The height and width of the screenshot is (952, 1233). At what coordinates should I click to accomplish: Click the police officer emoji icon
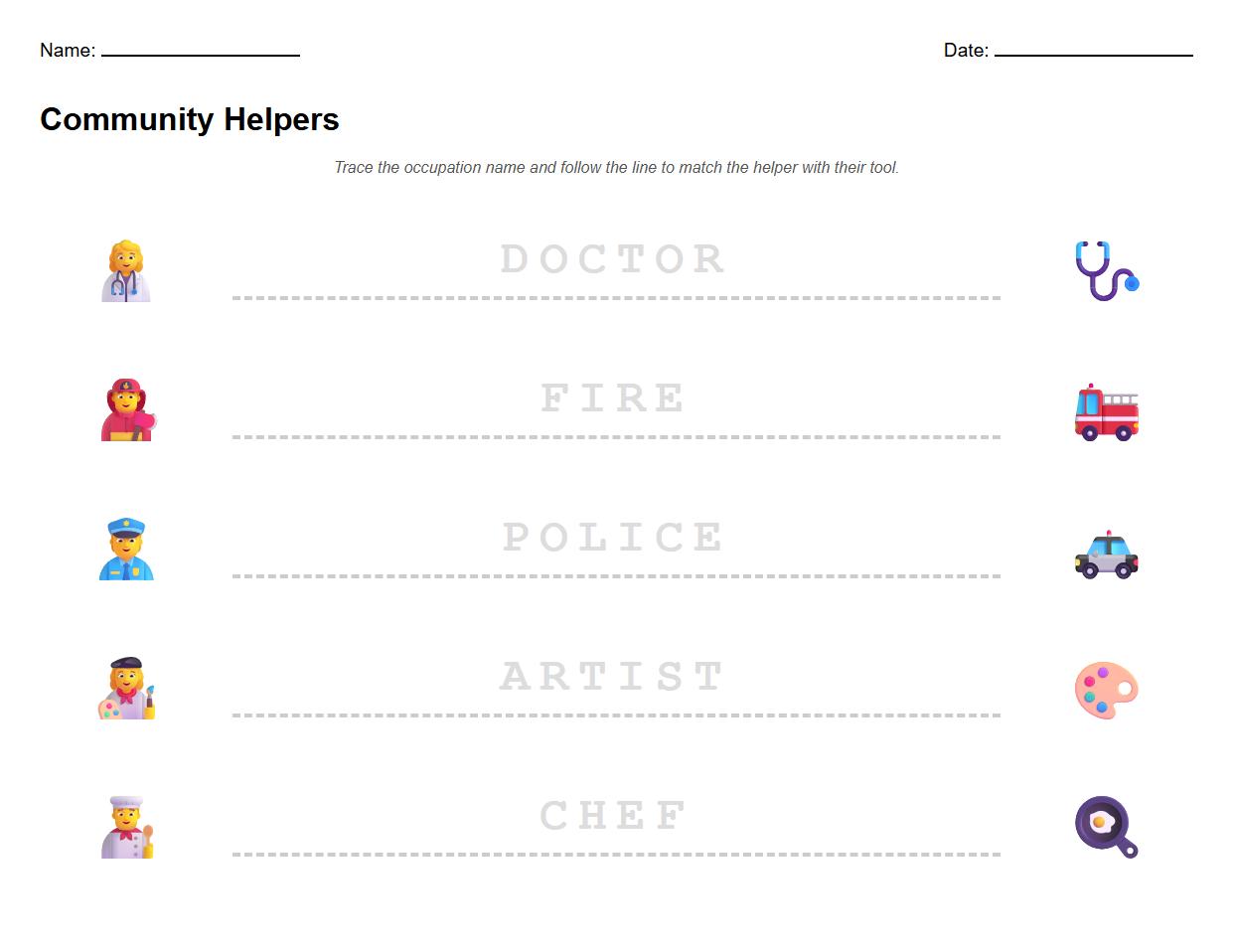(x=126, y=549)
